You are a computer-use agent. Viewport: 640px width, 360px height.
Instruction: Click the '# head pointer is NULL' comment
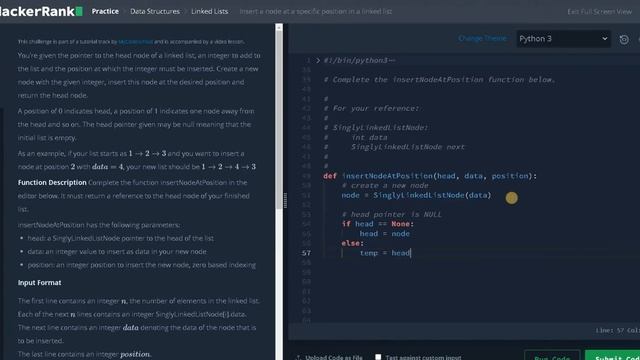pos(391,214)
